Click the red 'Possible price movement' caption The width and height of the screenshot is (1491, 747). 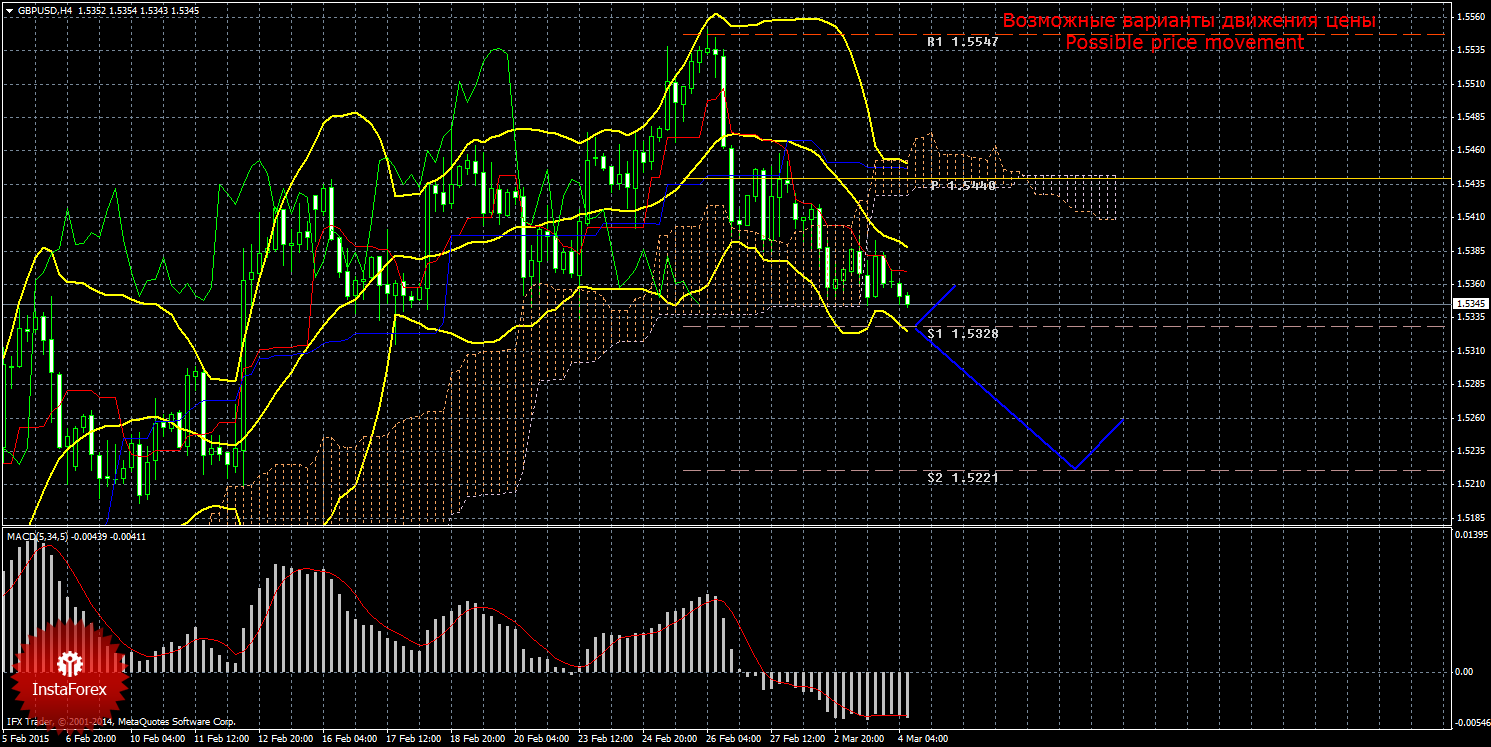(1184, 43)
